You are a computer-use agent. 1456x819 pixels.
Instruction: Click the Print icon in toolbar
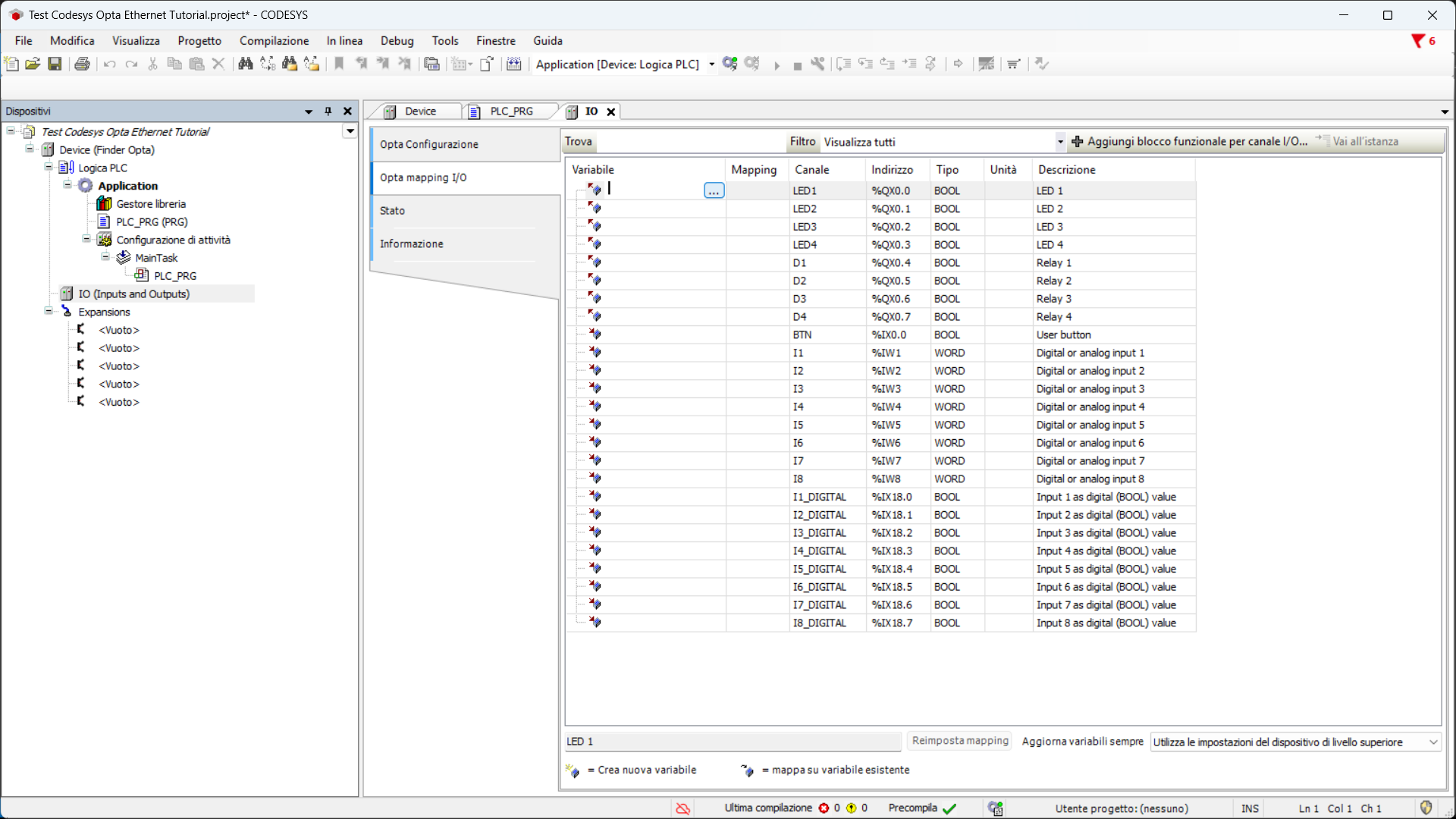pyautogui.click(x=82, y=64)
